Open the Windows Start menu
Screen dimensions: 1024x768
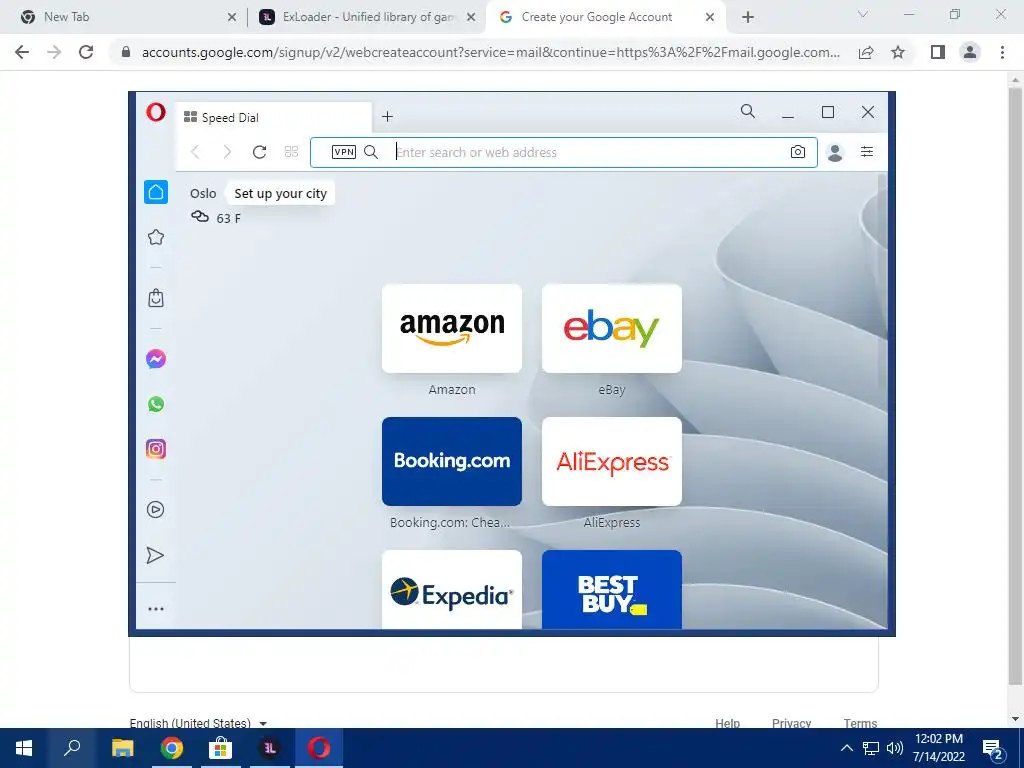point(24,748)
